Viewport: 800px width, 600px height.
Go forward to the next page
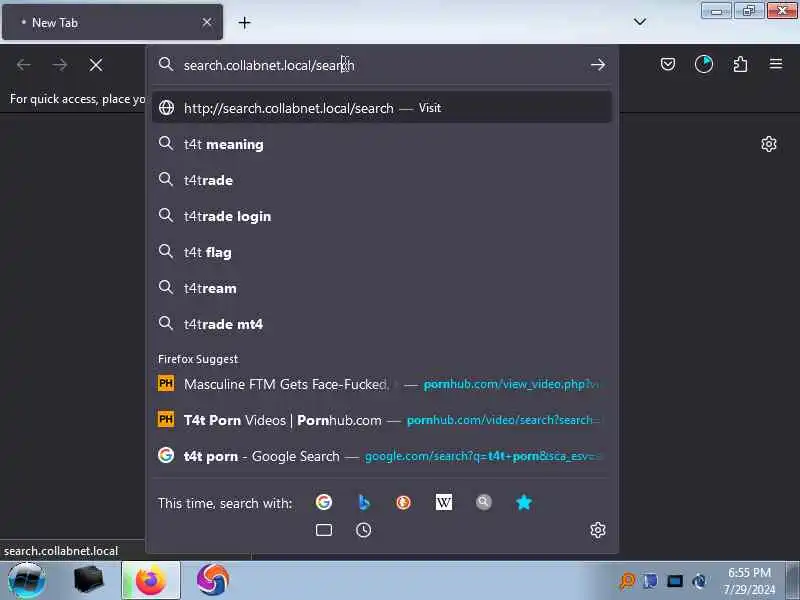(60, 65)
